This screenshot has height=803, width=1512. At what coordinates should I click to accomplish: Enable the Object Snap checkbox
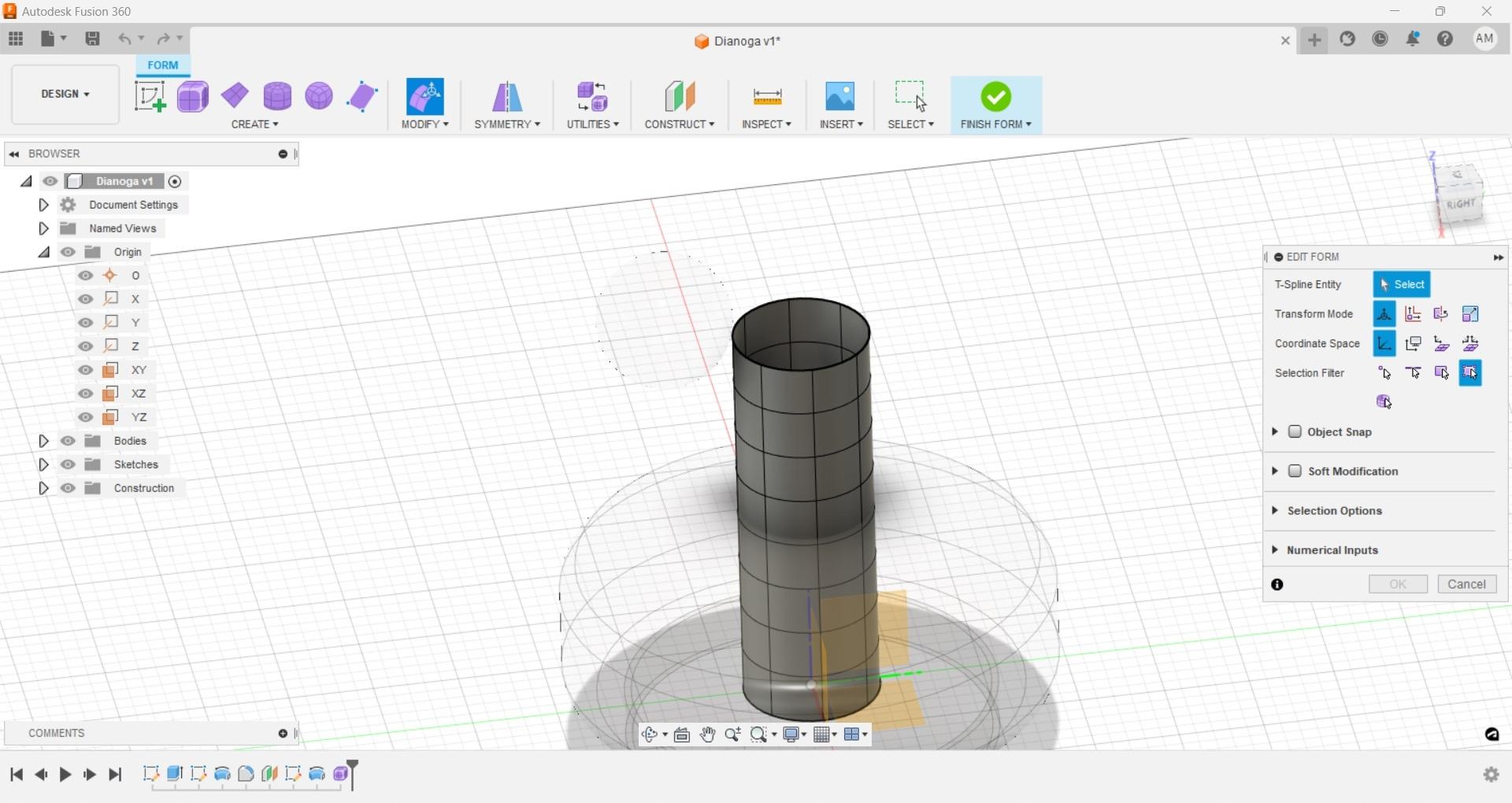click(x=1295, y=432)
